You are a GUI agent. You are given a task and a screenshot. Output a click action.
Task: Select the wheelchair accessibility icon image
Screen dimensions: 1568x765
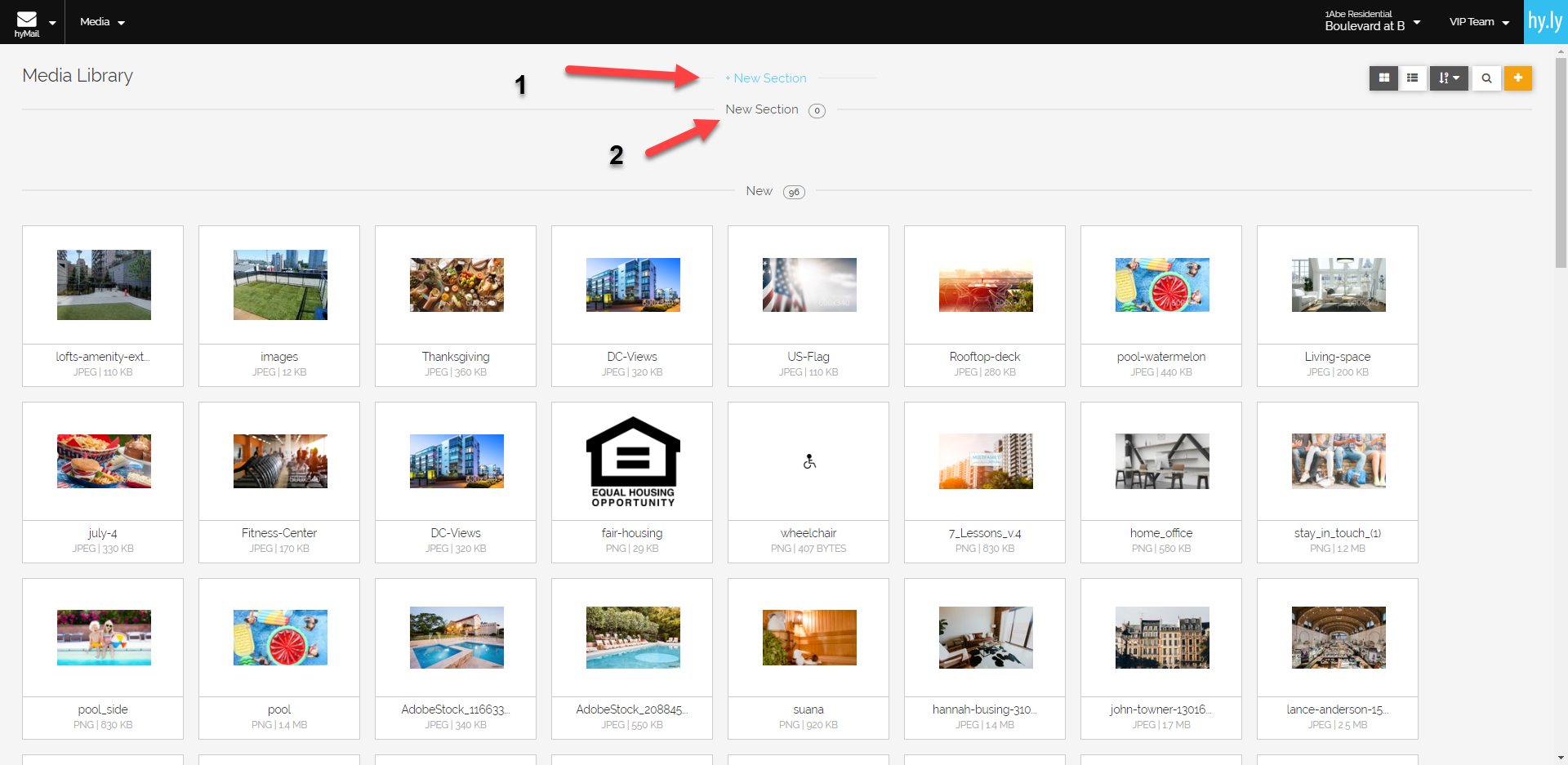(809, 461)
